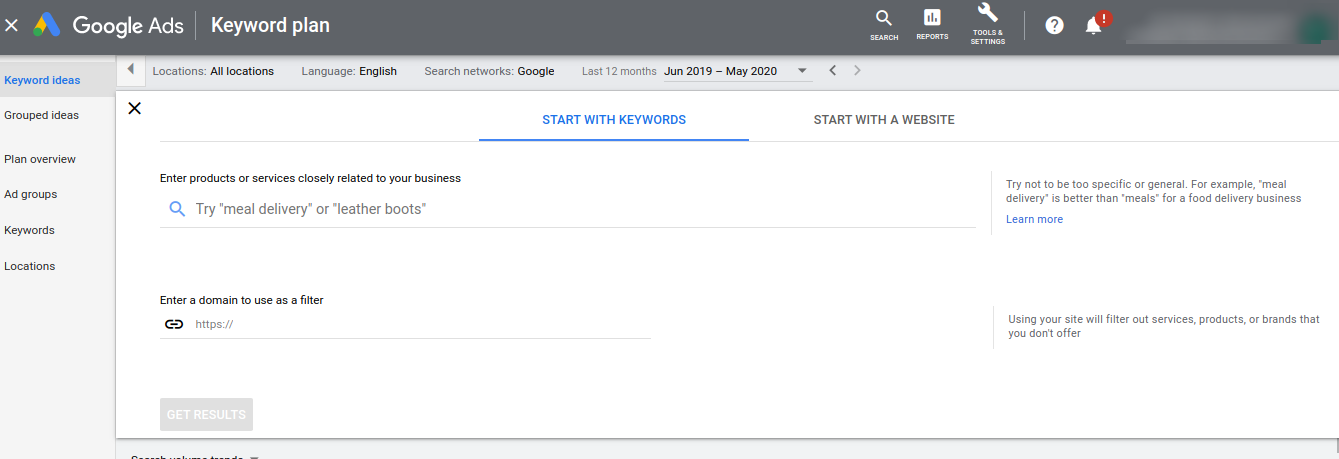Viewport: 1339px width, 459px height.
Task: Close the keyword entry panel
Action: tap(135, 108)
